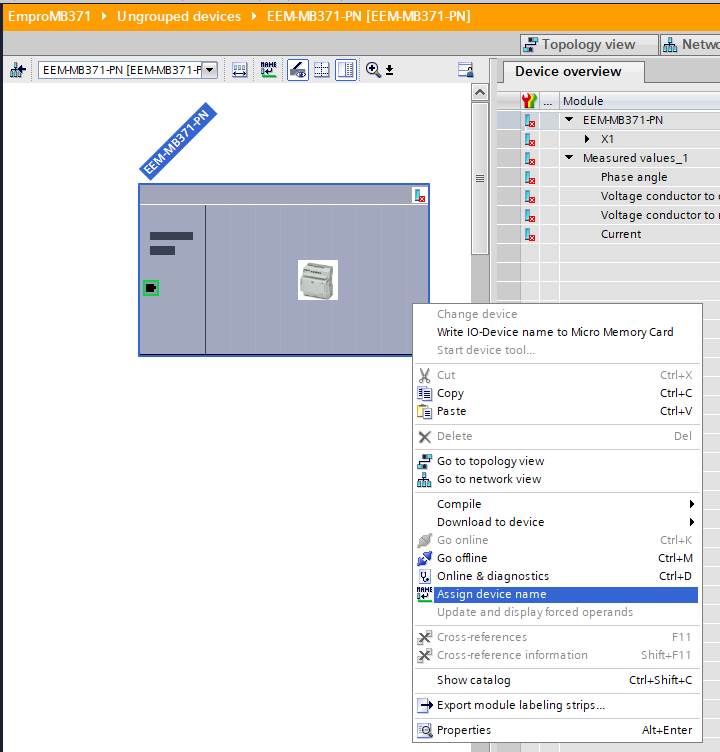Click the network view switch icon in toolbar
This screenshot has width=720, height=752.
click(18, 70)
